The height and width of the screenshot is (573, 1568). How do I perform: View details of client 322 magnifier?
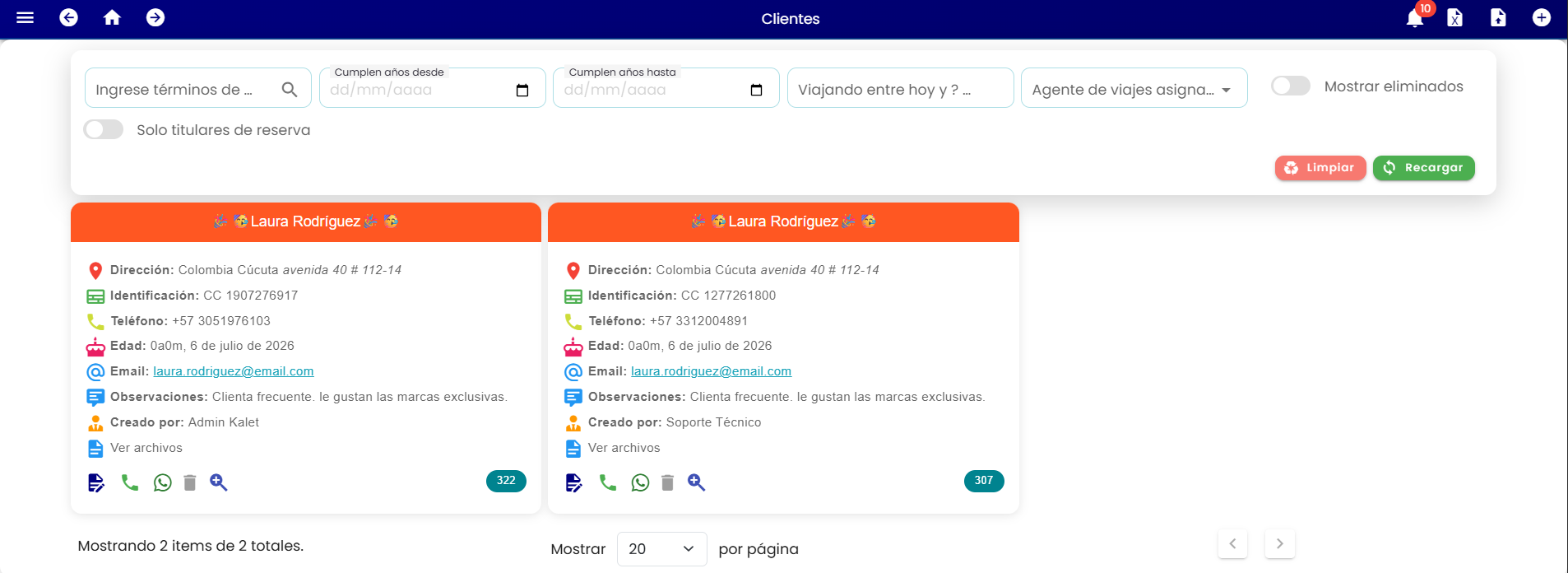218,482
